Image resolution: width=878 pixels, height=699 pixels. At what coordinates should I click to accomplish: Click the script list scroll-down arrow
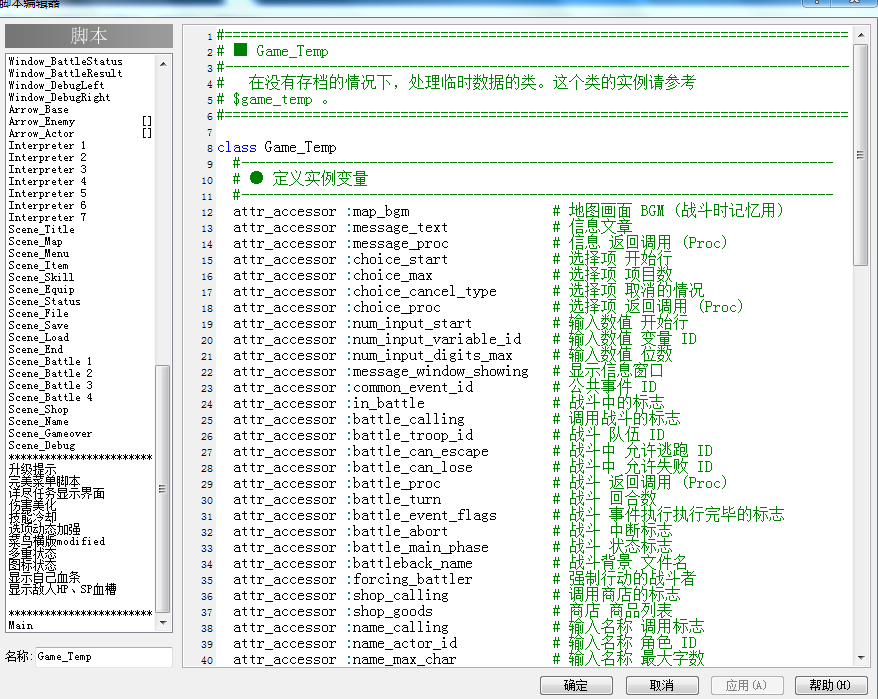pyautogui.click(x=163, y=622)
